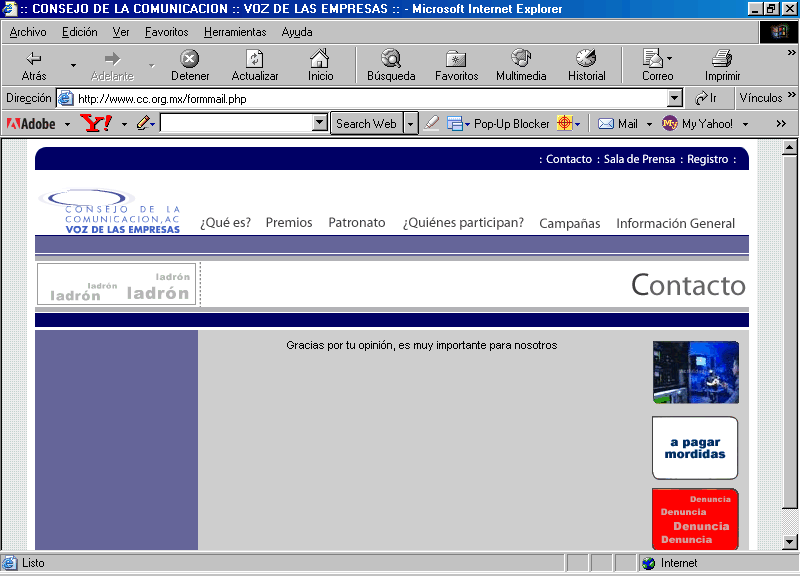Click the Yahoo Y! logo icon
800x576 pixels.
96,124
